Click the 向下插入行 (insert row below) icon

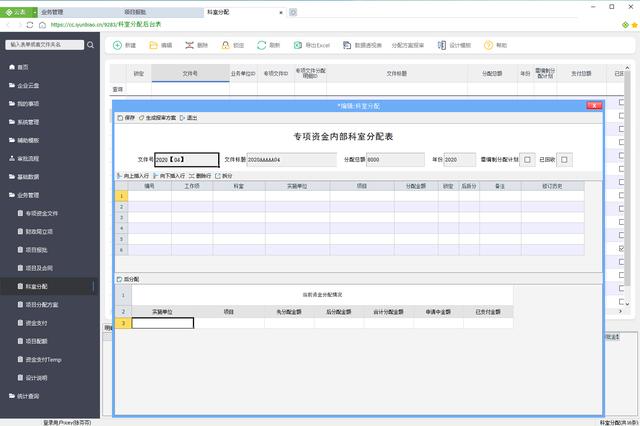tap(156, 176)
